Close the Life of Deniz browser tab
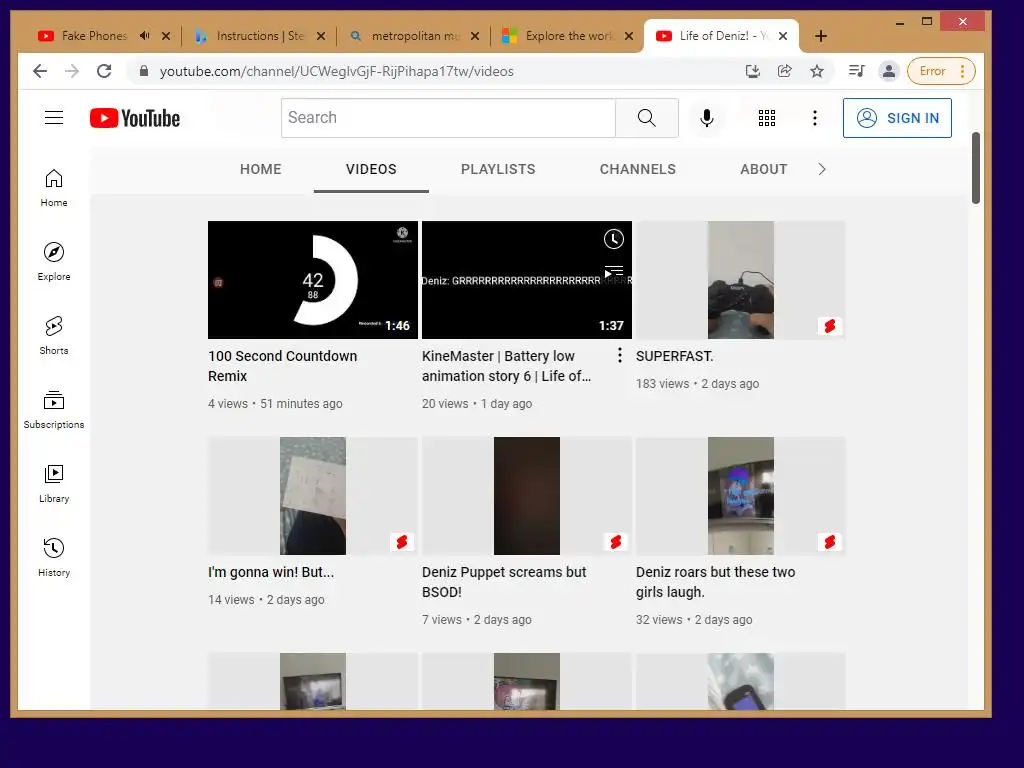 point(783,36)
